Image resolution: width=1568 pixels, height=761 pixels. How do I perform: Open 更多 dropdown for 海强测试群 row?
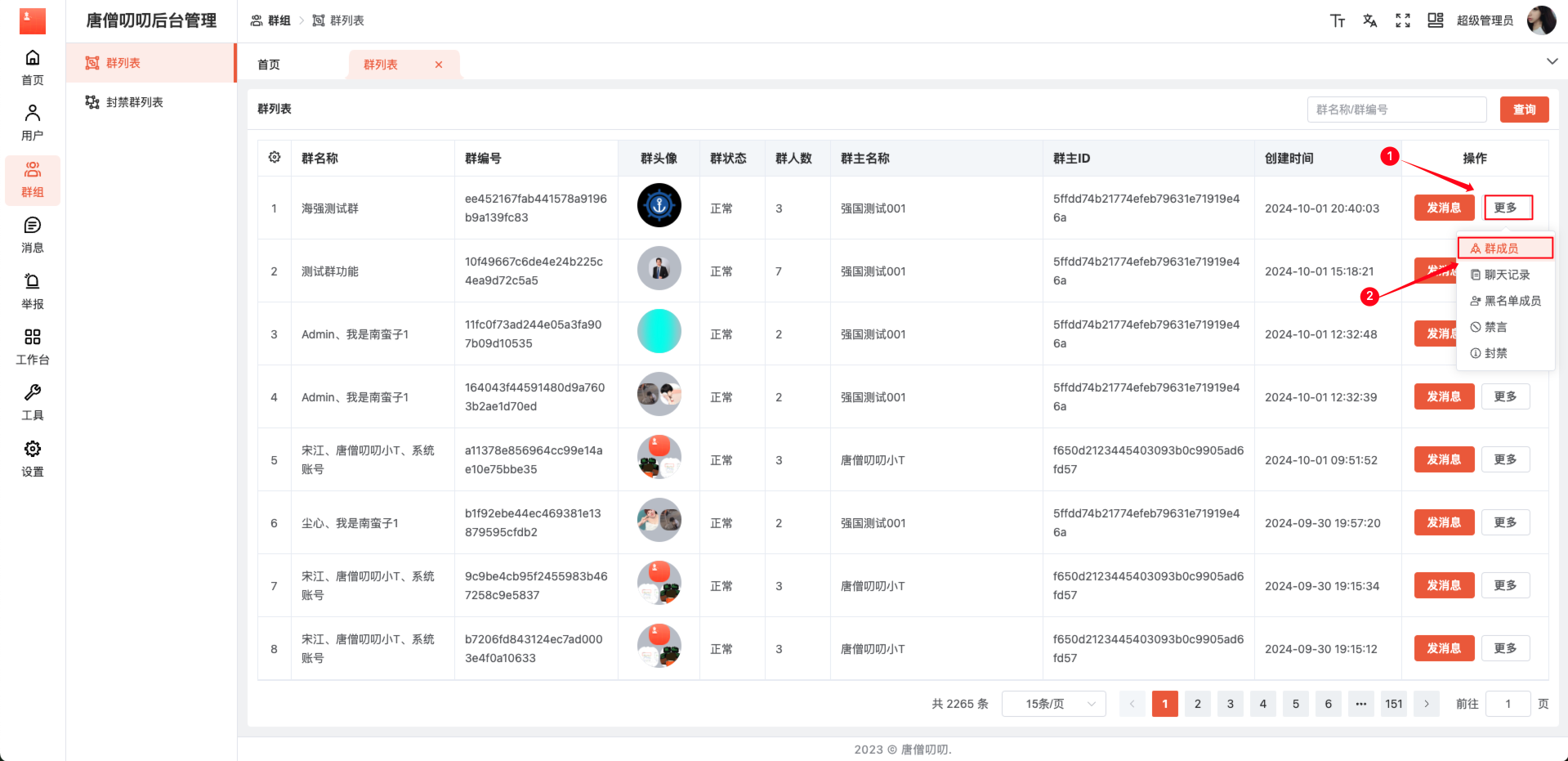coord(1508,208)
